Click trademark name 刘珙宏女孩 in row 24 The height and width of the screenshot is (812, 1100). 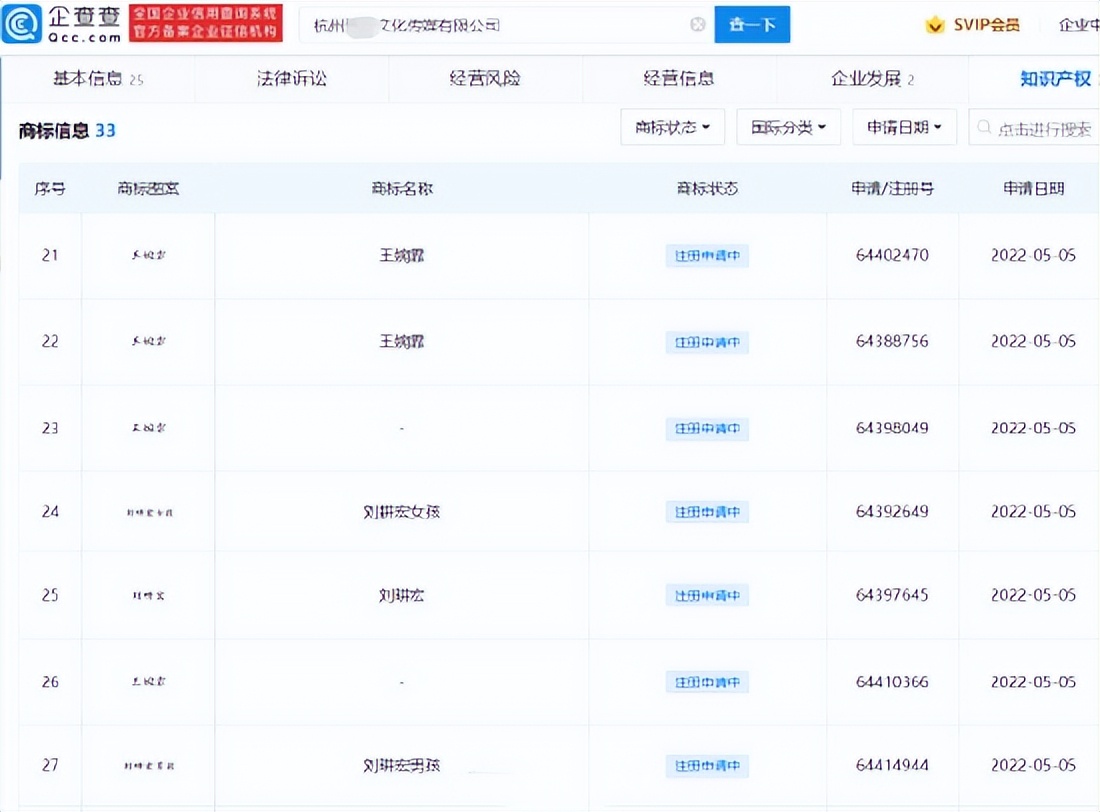click(401, 512)
